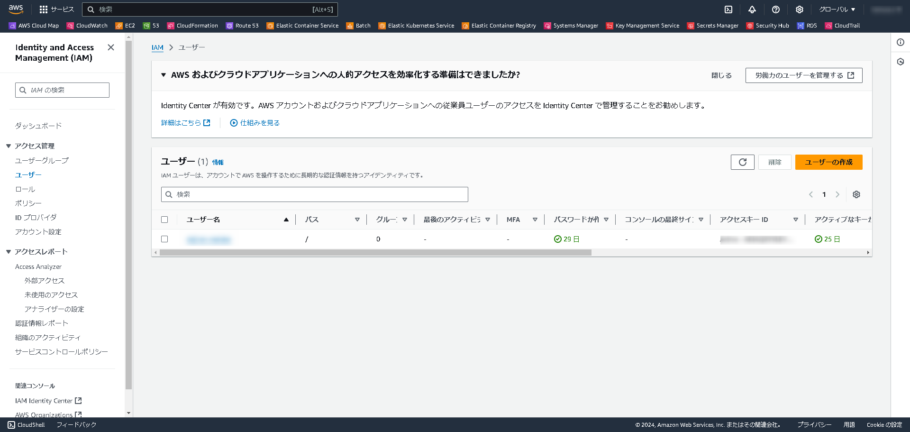Collapse the アクセスレポート section

point(9,251)
